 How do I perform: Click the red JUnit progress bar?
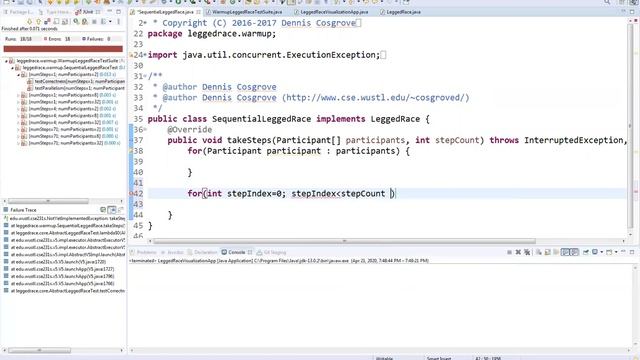tap(63, 49)
